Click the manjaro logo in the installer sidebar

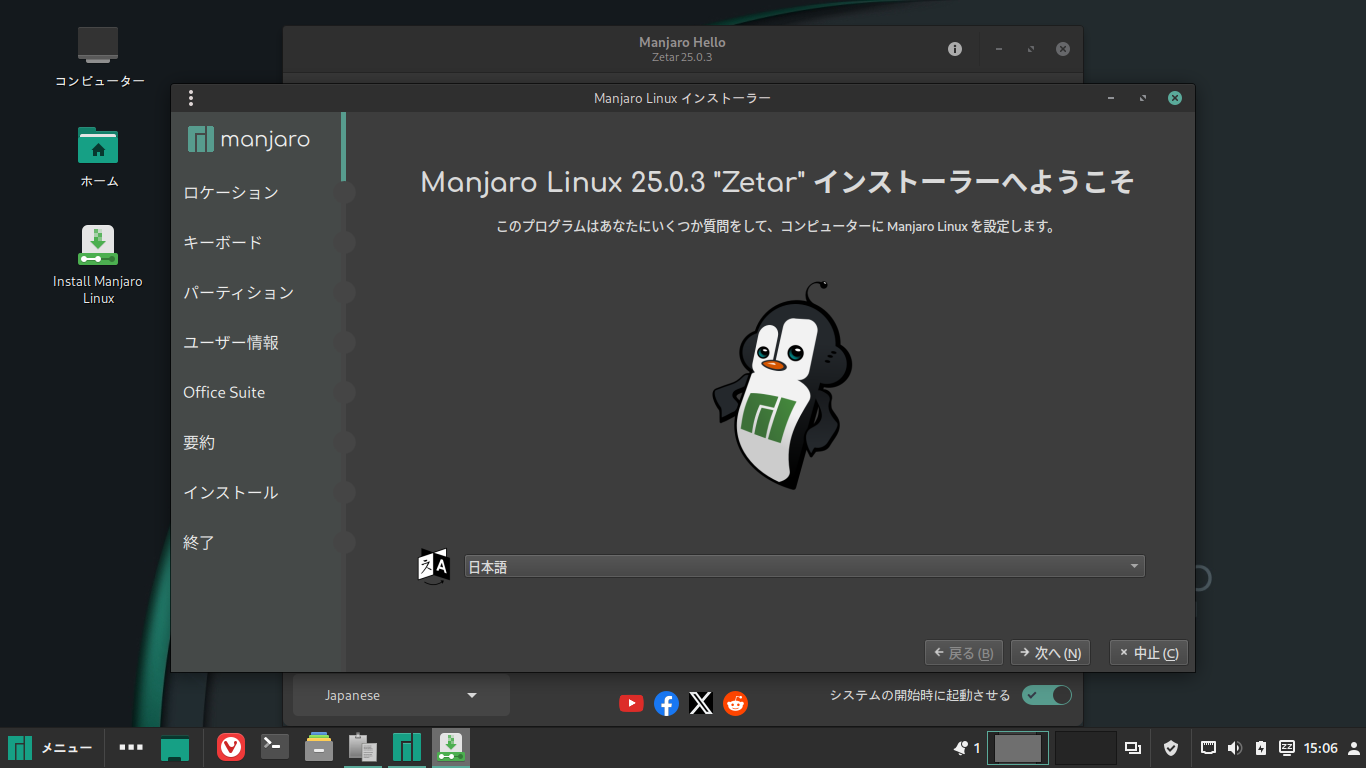tap(249, 139)
